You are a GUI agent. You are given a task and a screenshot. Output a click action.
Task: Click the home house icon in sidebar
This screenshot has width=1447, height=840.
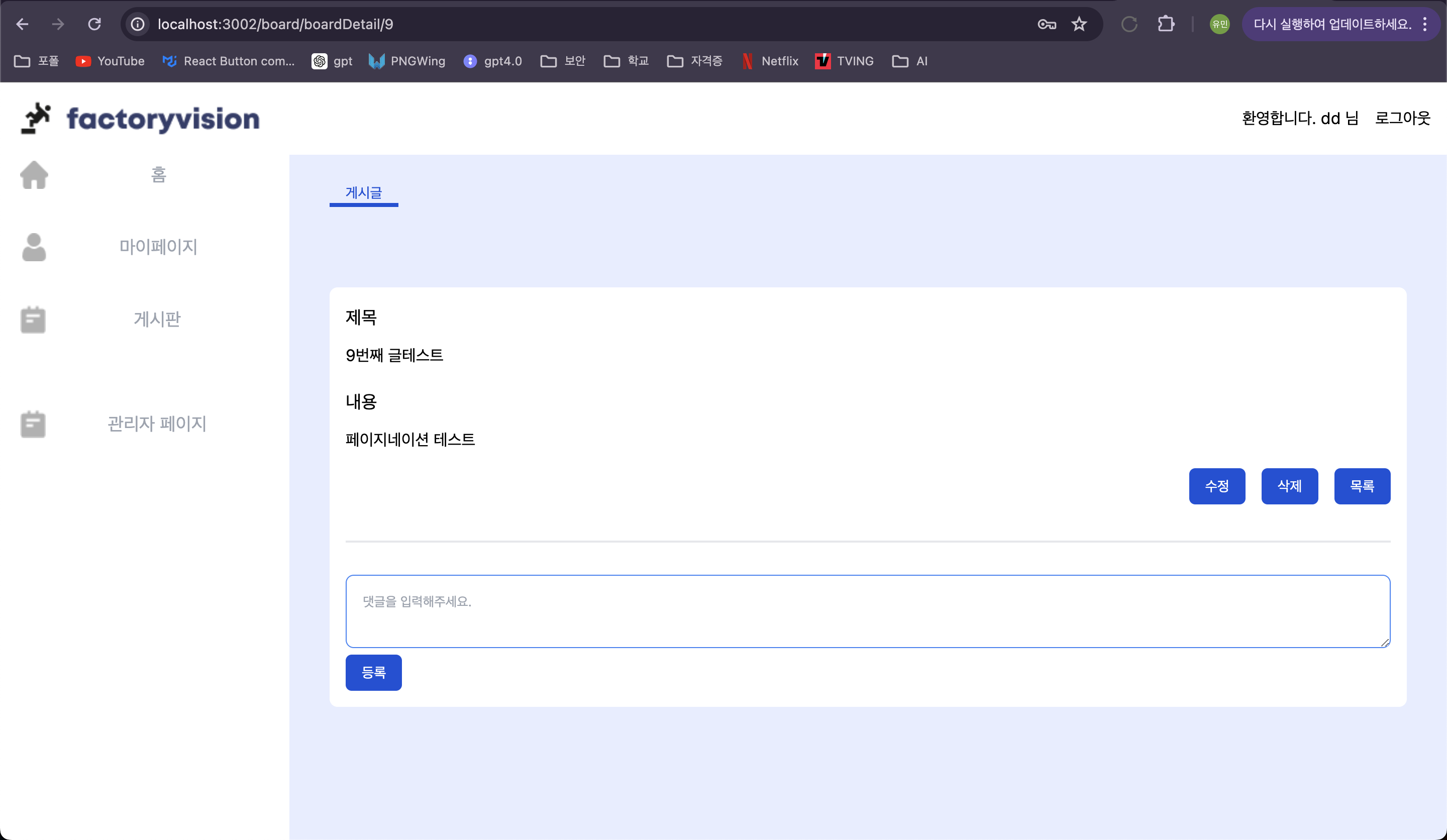[x=34, y=174]
